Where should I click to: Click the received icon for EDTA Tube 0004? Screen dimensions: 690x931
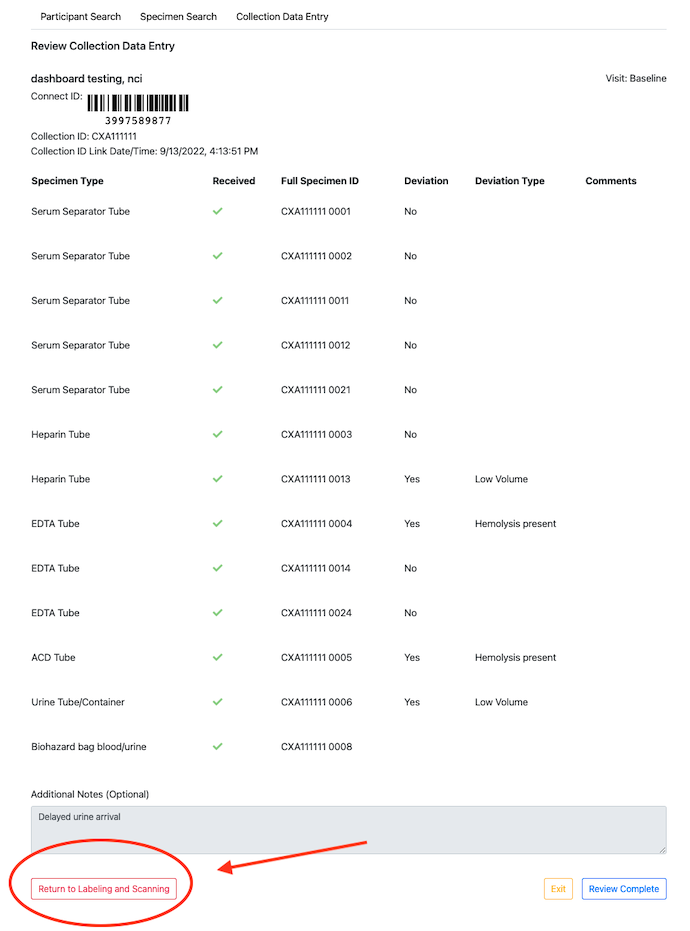click(217, 524)
